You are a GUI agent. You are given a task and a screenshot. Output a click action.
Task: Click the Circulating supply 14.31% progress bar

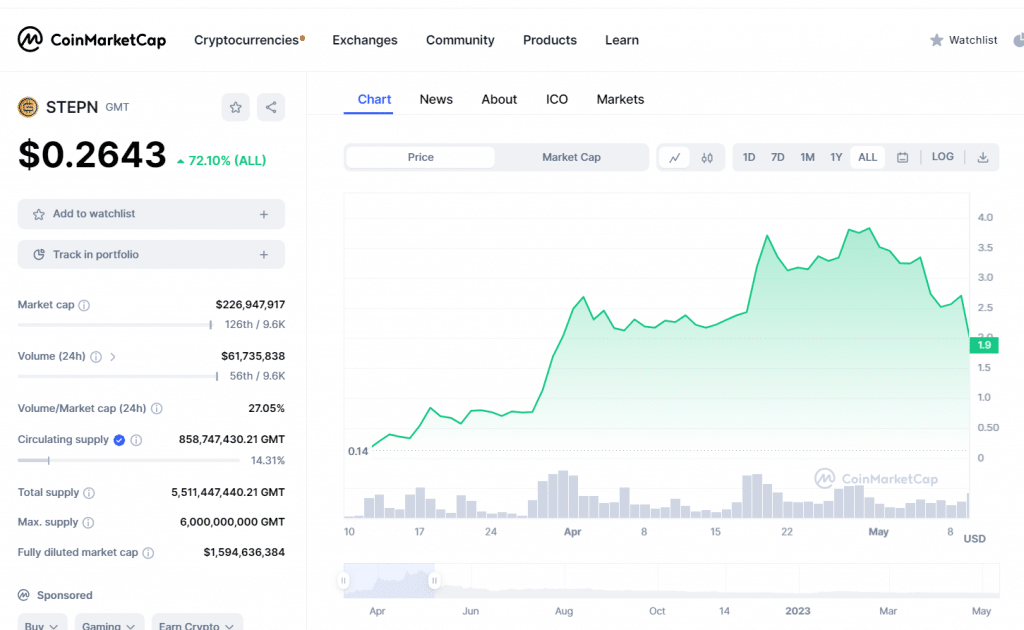129,460
